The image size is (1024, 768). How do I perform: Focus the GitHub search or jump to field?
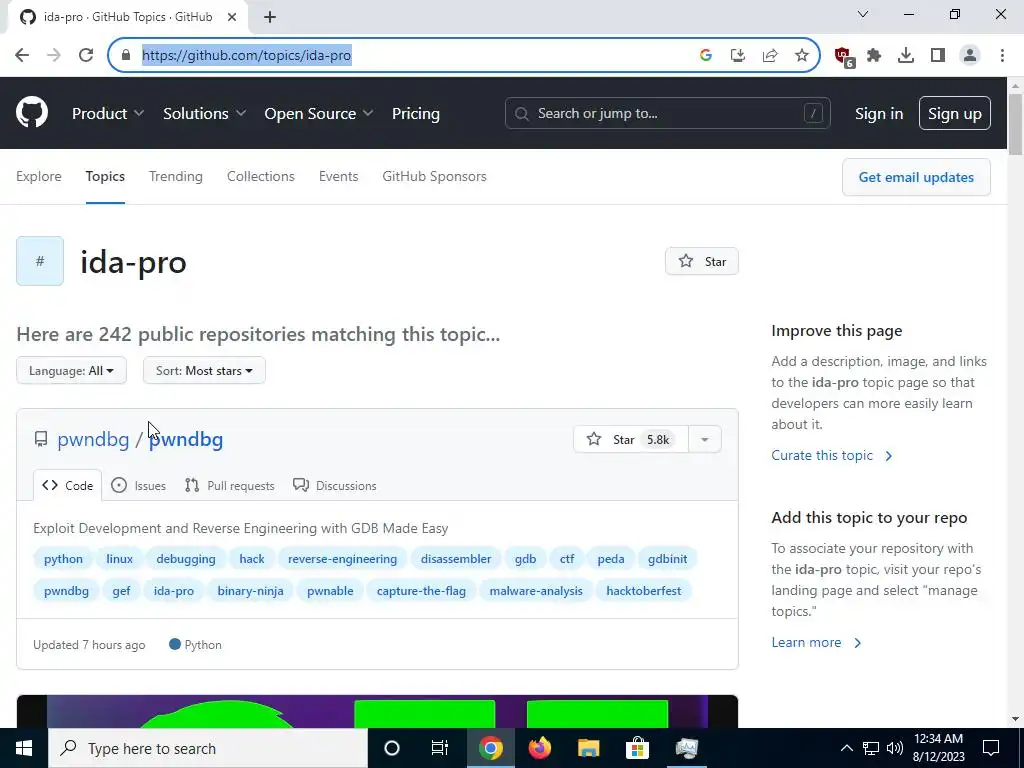point(667,114)
